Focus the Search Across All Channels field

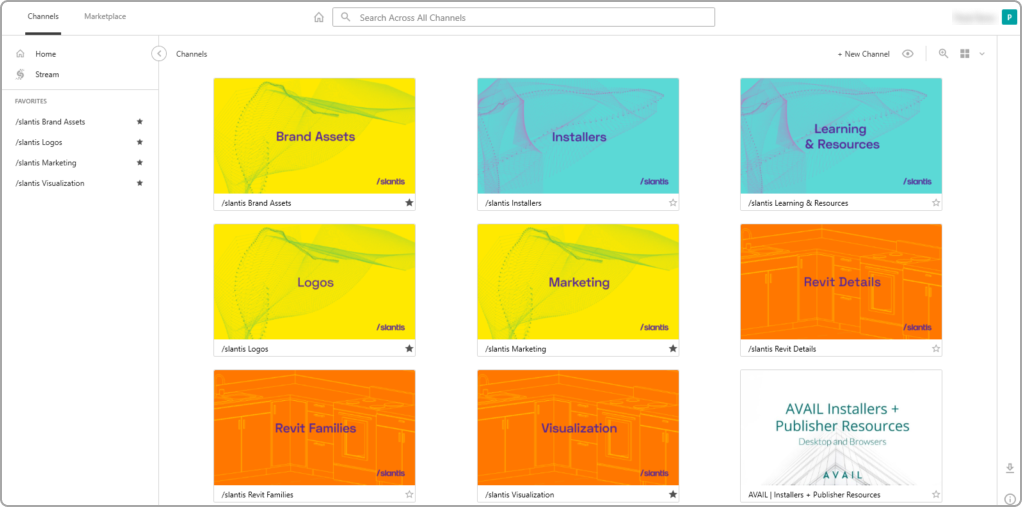pyautogui.click(x=523, y=18)
